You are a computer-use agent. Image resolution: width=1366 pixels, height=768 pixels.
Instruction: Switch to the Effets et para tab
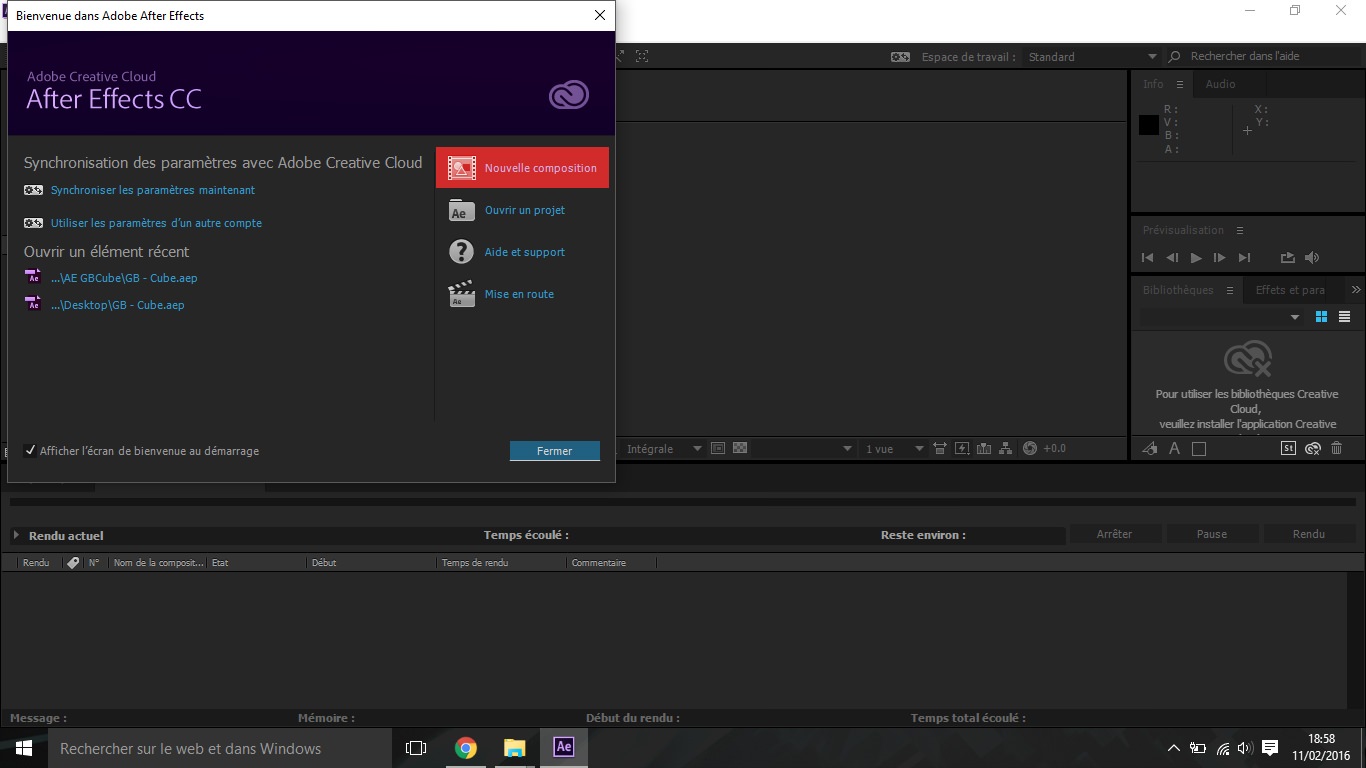[x=1290, y=290]
